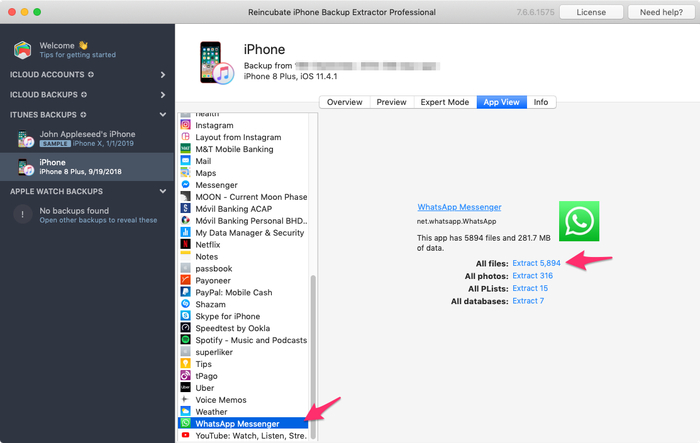Click the Welcome logo icon in sidebar
The width and height of the screenshot is (700, 443).
(22, 50)
